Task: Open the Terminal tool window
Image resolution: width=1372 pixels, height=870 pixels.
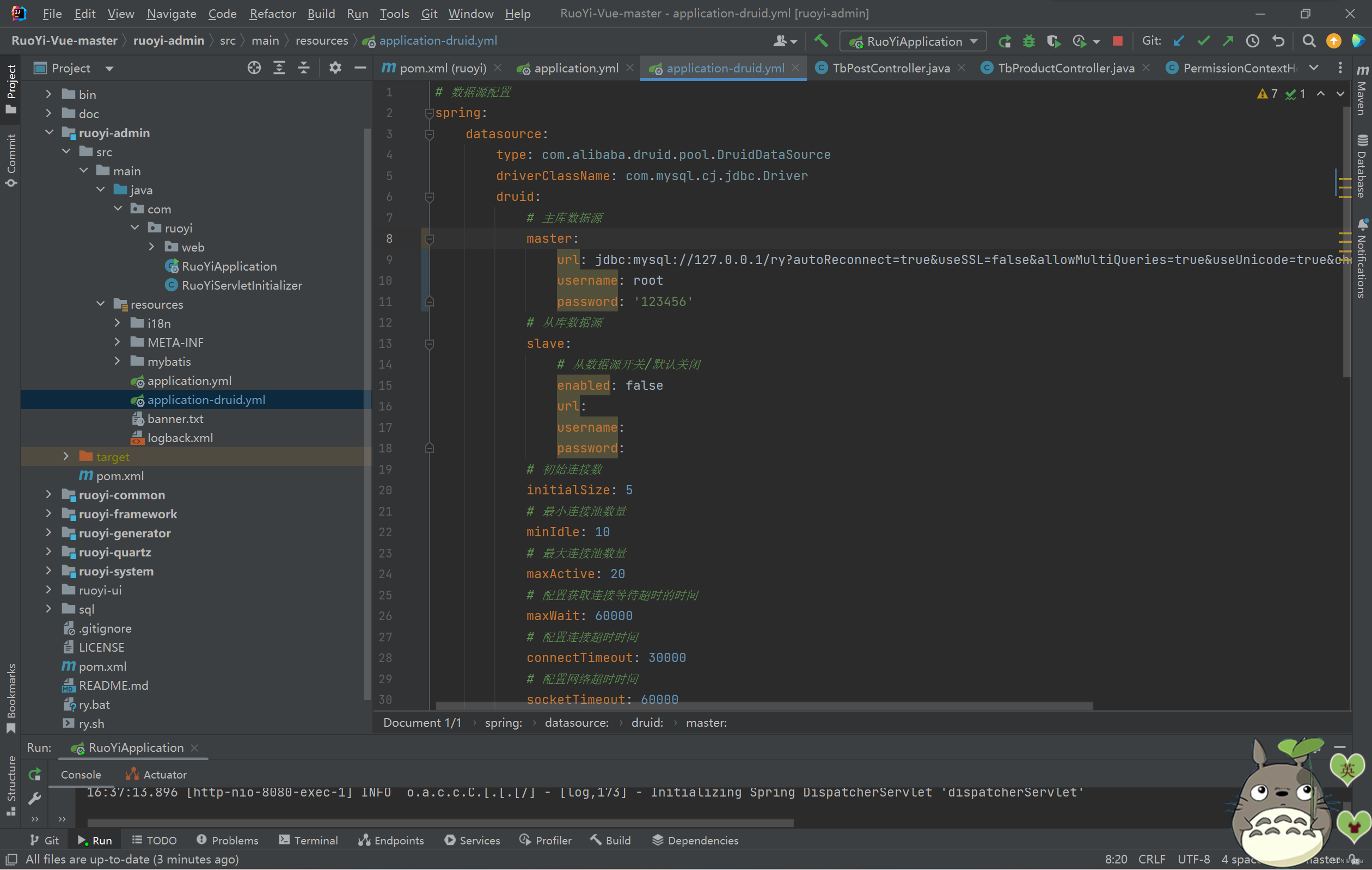Action: pos(308,841)
